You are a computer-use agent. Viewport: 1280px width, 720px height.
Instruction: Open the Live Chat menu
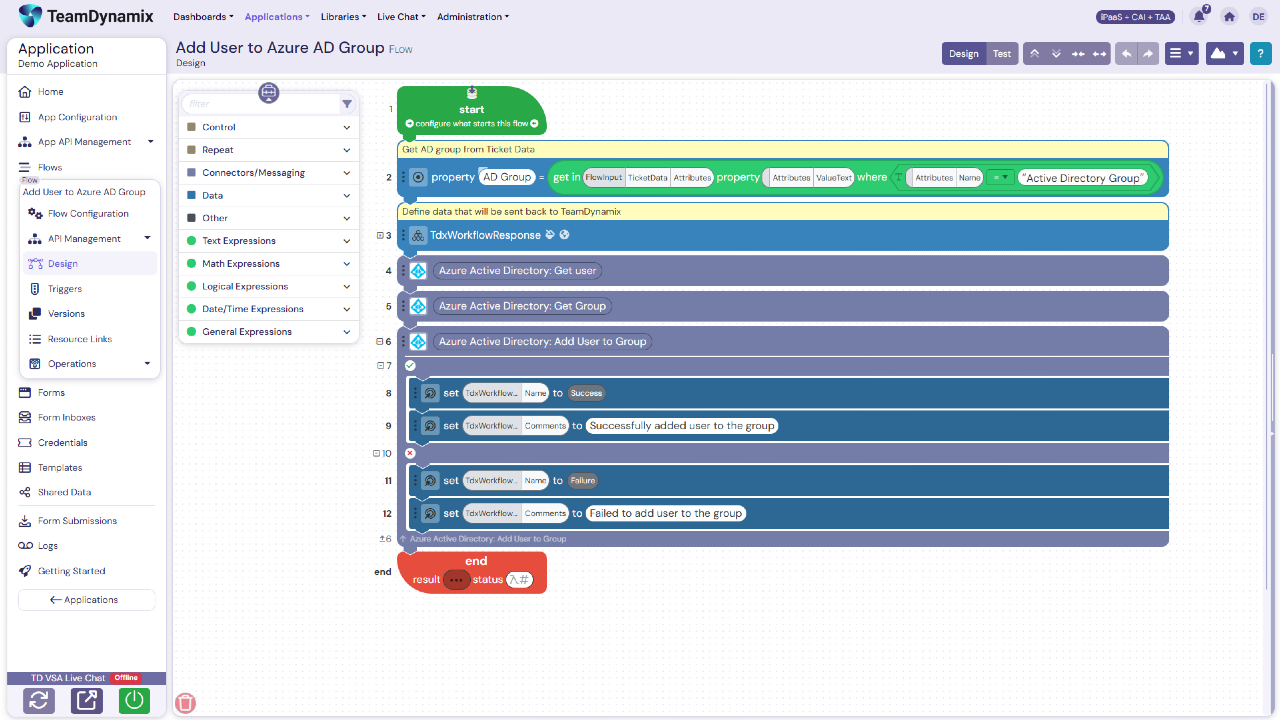point(401,17)
